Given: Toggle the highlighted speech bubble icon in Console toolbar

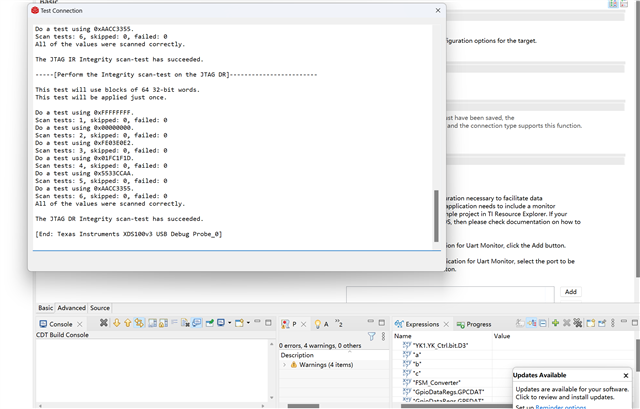Looking at the screenshot, I should [197, 323].
